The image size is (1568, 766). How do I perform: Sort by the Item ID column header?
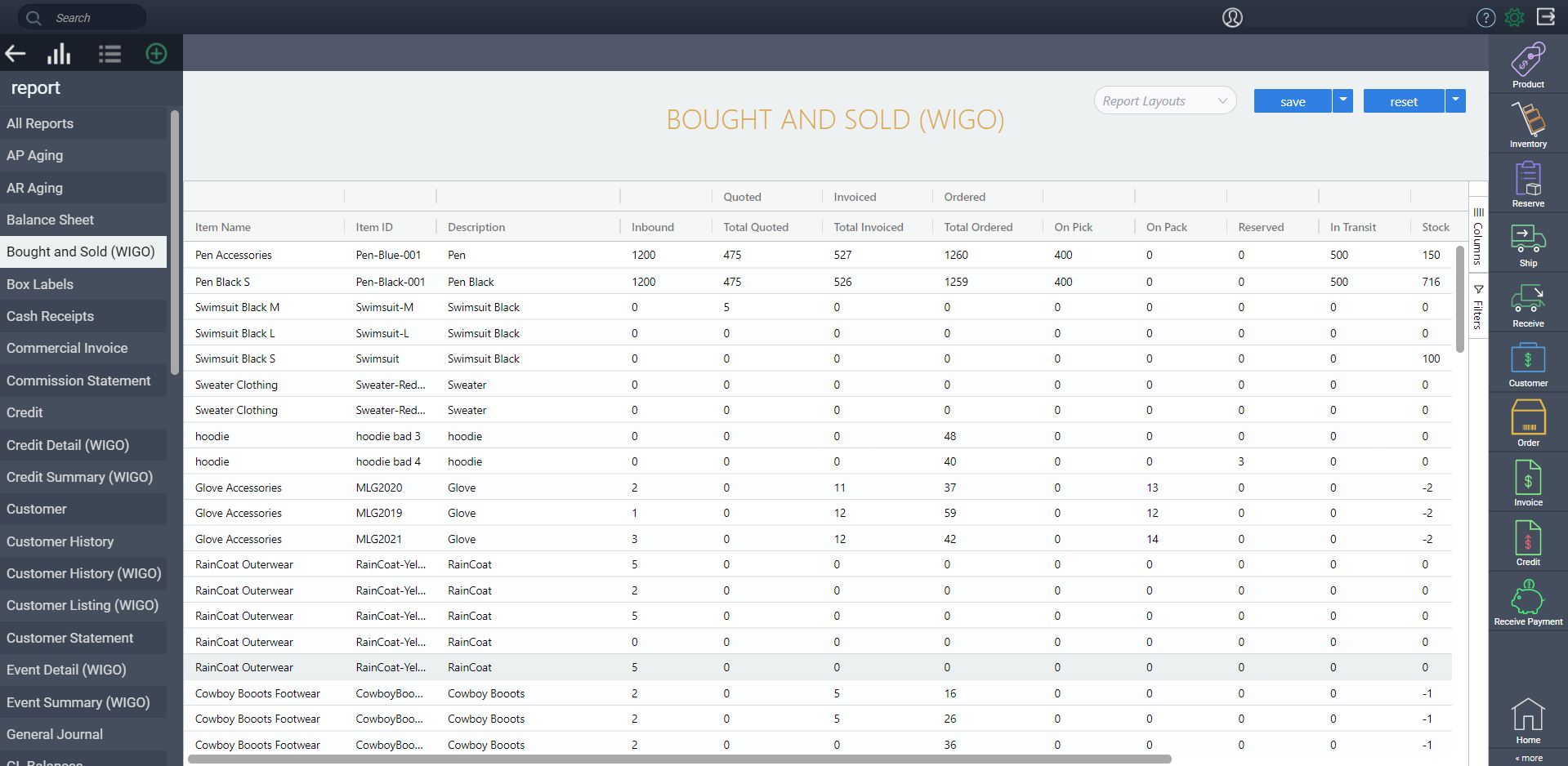pos(374,227)
